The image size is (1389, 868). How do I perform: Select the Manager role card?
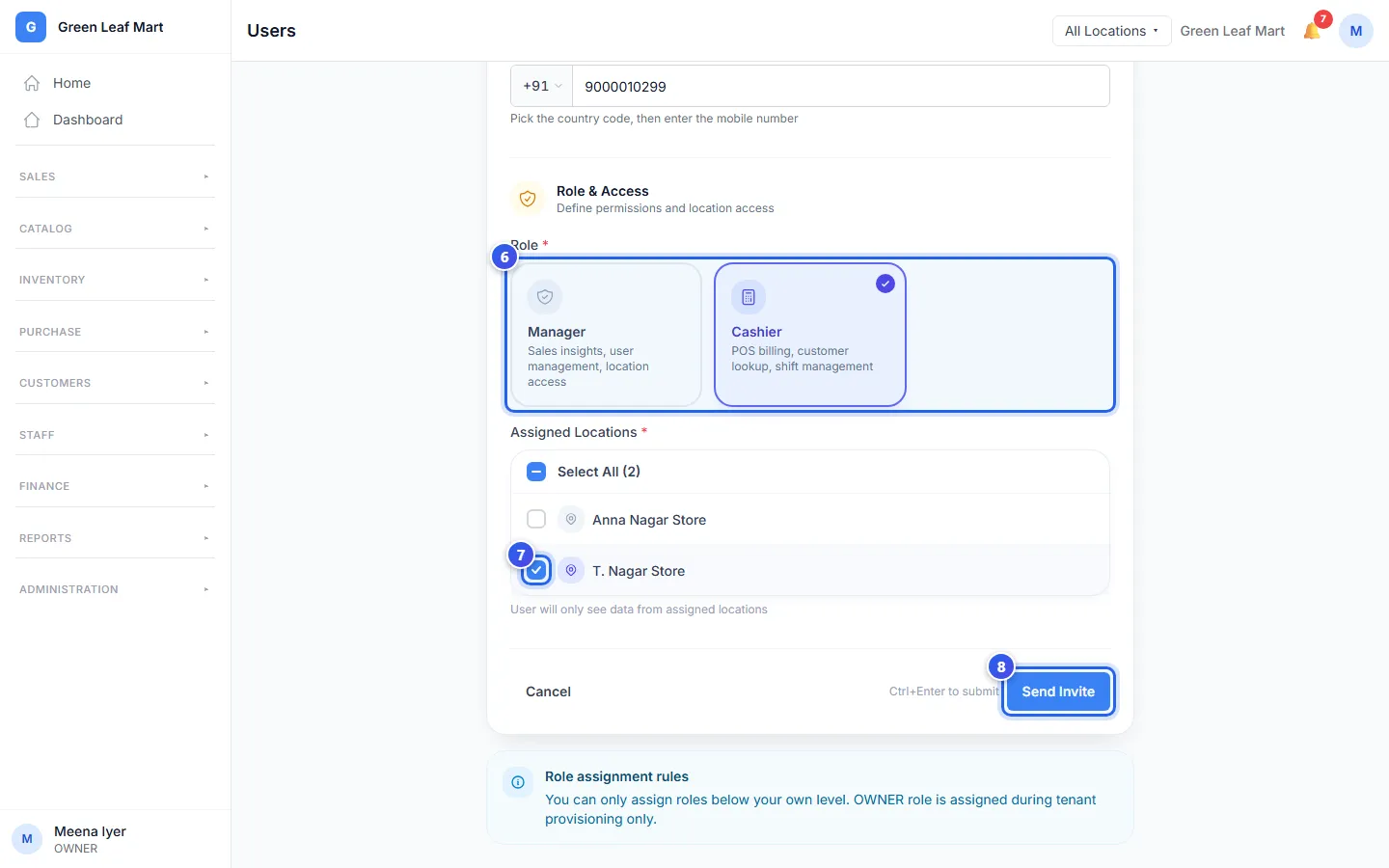[x=606, y=335]
